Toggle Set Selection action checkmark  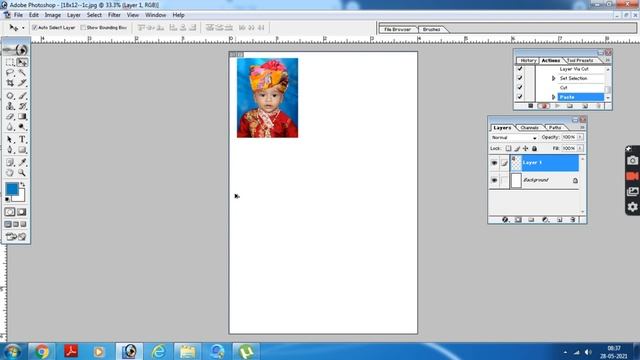click(520, 78)
